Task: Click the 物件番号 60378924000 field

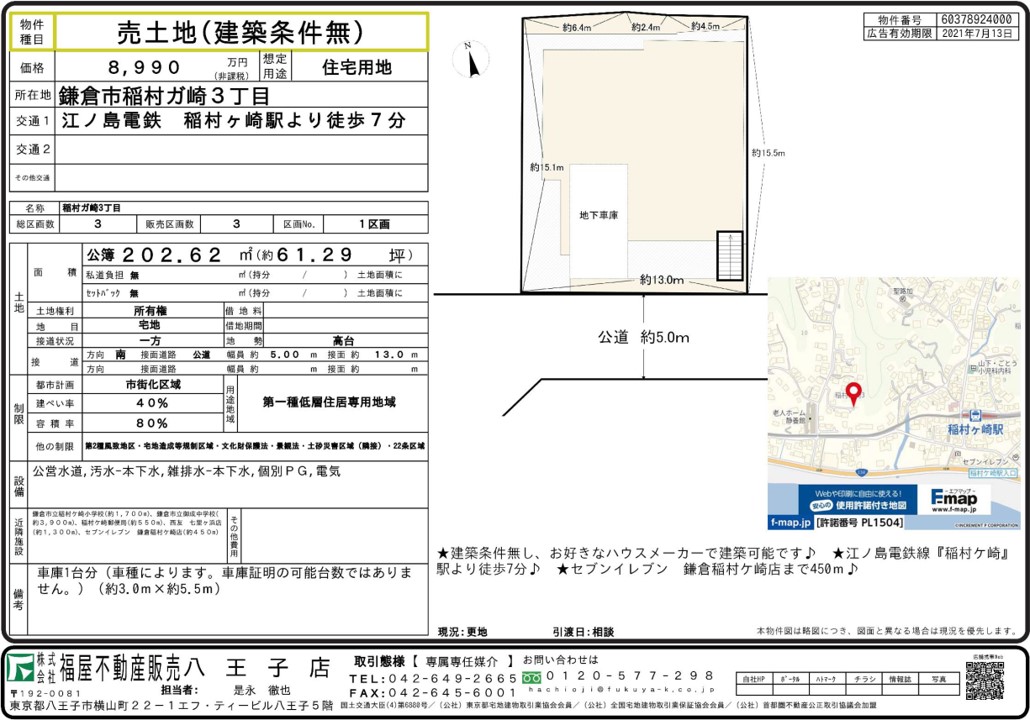Action: coord(976,19)
